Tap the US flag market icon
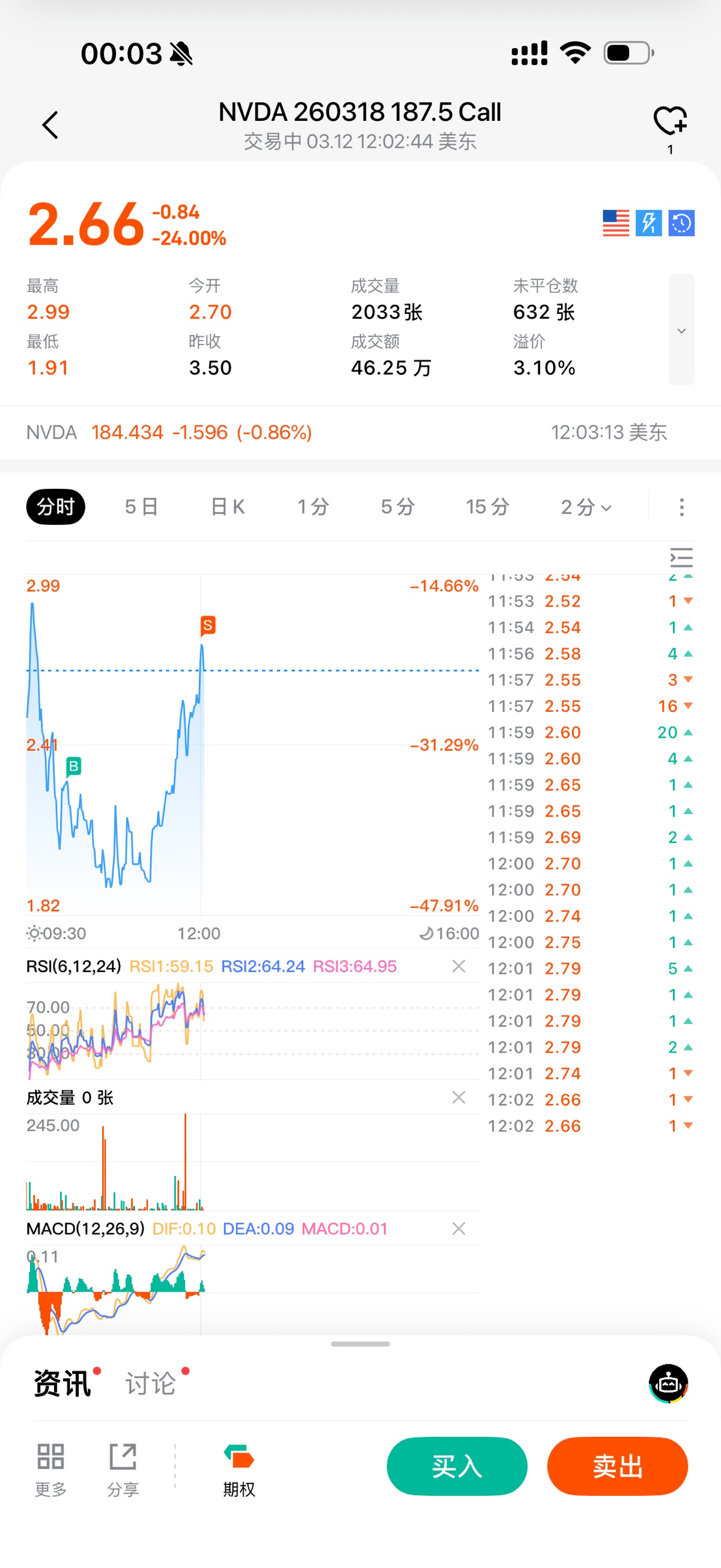Viewport: 721px width, 1568px height. click(x=616, y=223)
